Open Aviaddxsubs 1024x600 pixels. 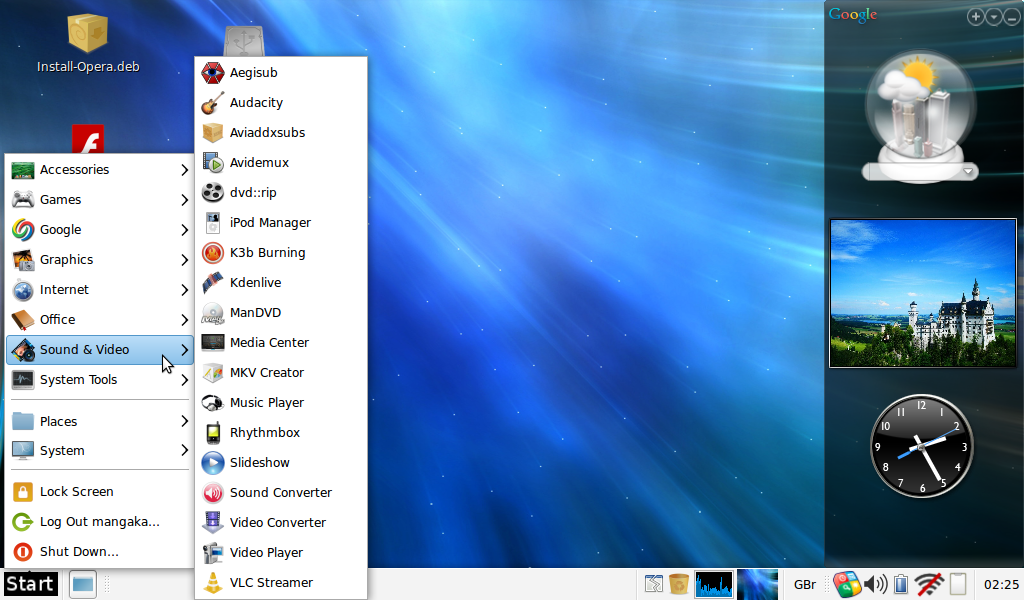point(281,133)
